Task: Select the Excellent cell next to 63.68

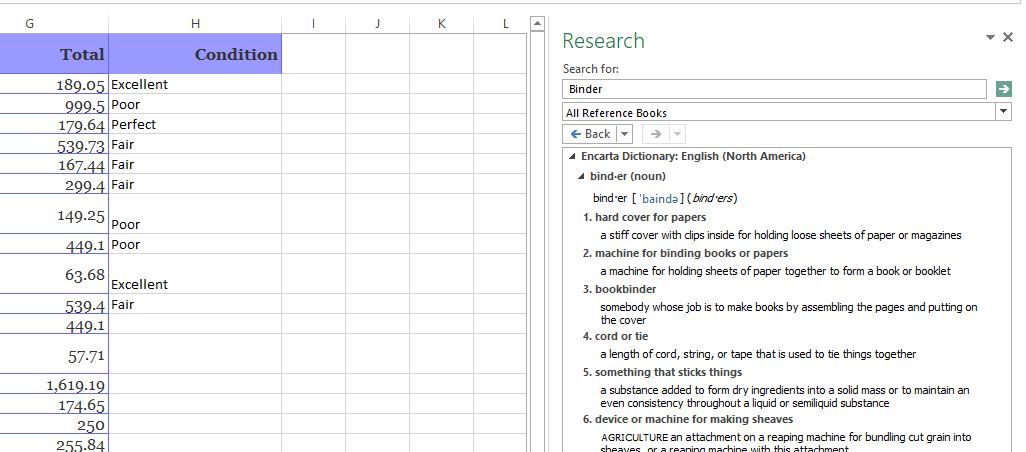Action: (x=195, y=274)
